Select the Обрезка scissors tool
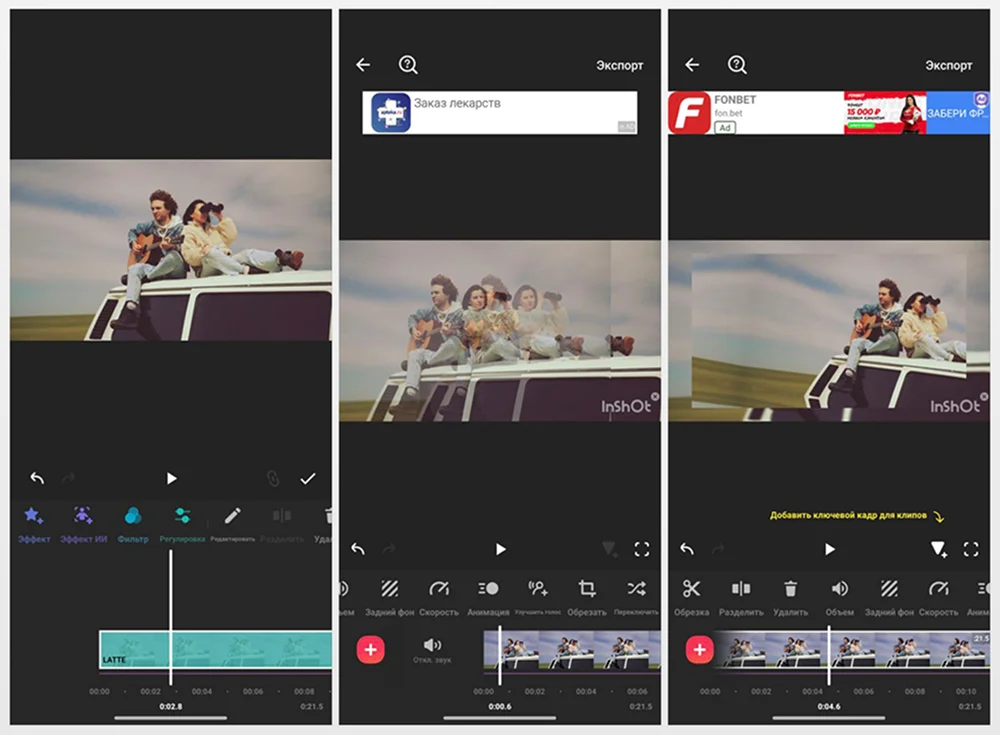1000x735 pixels. tap(691, 589)
